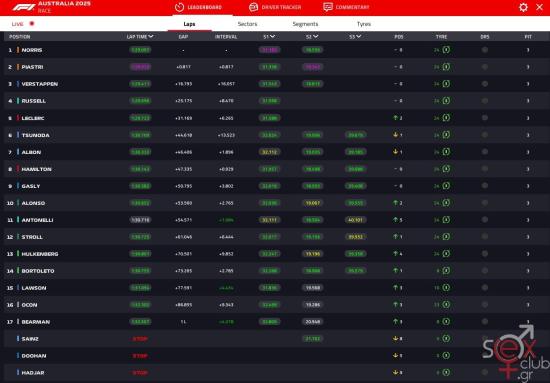
Task: Expand the Lap Time column dropdown
Action: click(151, 36)
